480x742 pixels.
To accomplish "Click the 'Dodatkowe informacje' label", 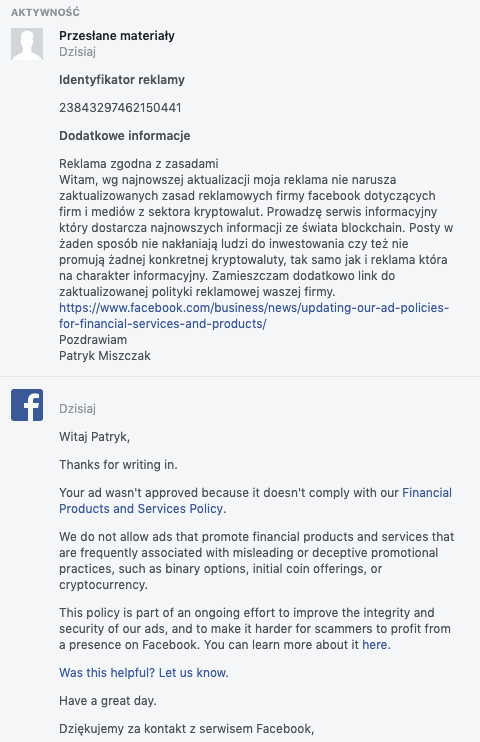I will click(124, 135).
